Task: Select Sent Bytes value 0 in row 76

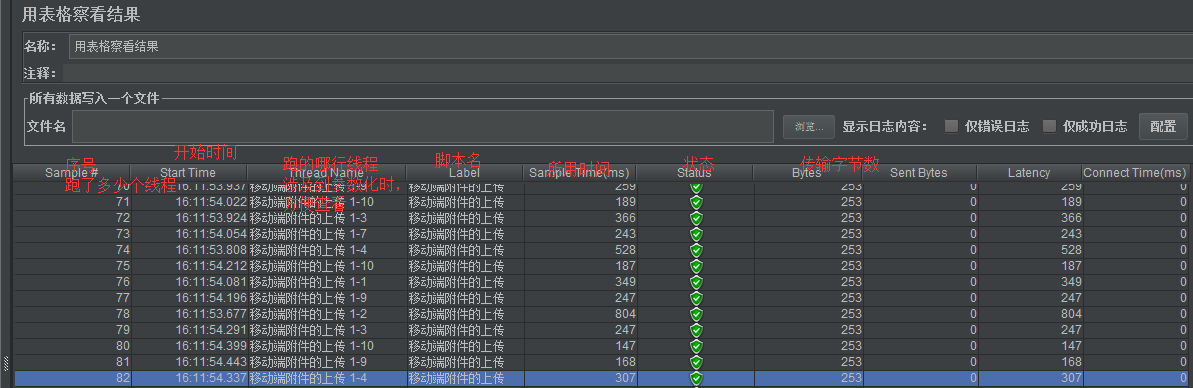Action: [920, 281]
